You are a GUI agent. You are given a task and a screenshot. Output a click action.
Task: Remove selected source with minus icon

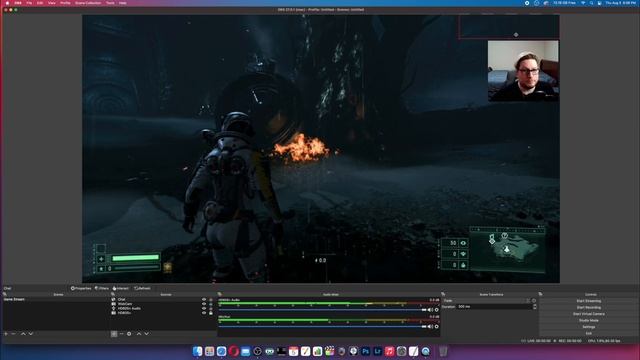[x=121, y=334]
